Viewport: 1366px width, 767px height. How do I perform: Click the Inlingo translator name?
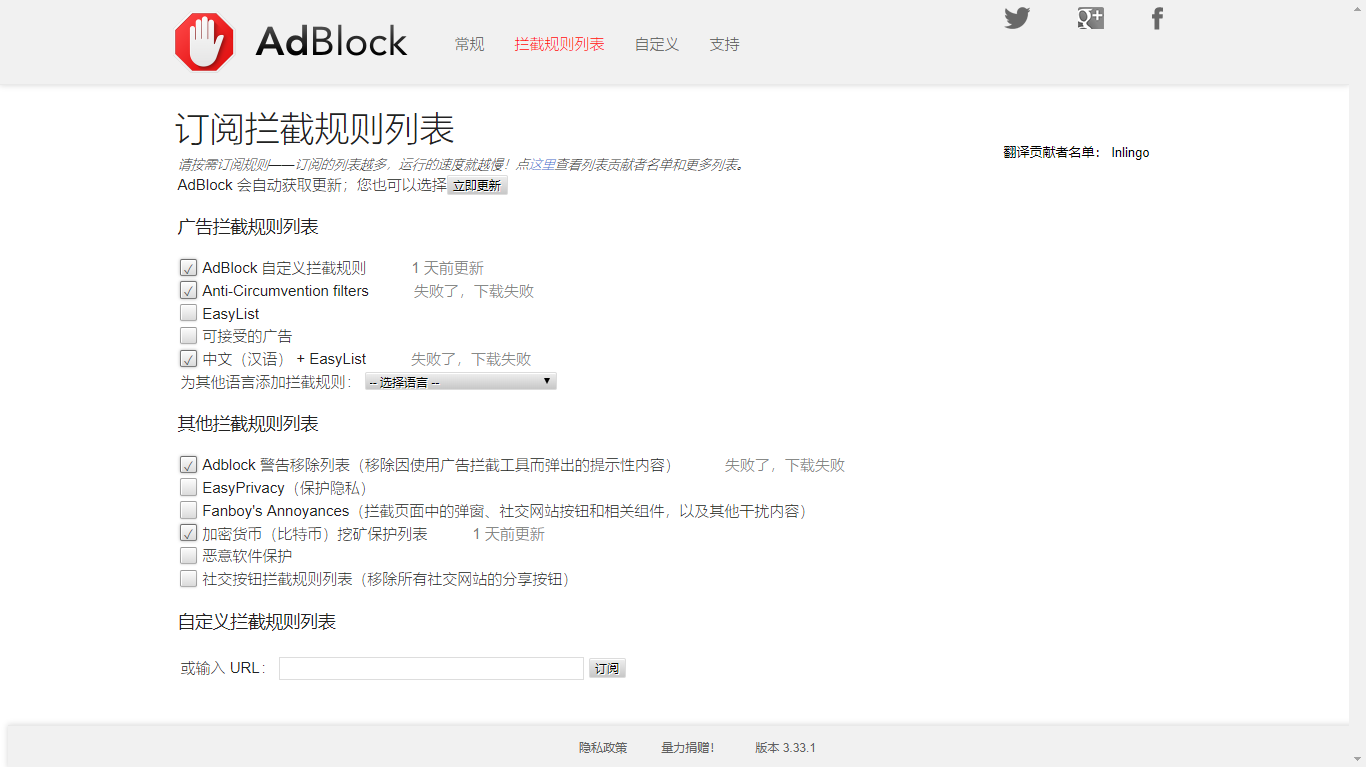[x=1130, y=153]
